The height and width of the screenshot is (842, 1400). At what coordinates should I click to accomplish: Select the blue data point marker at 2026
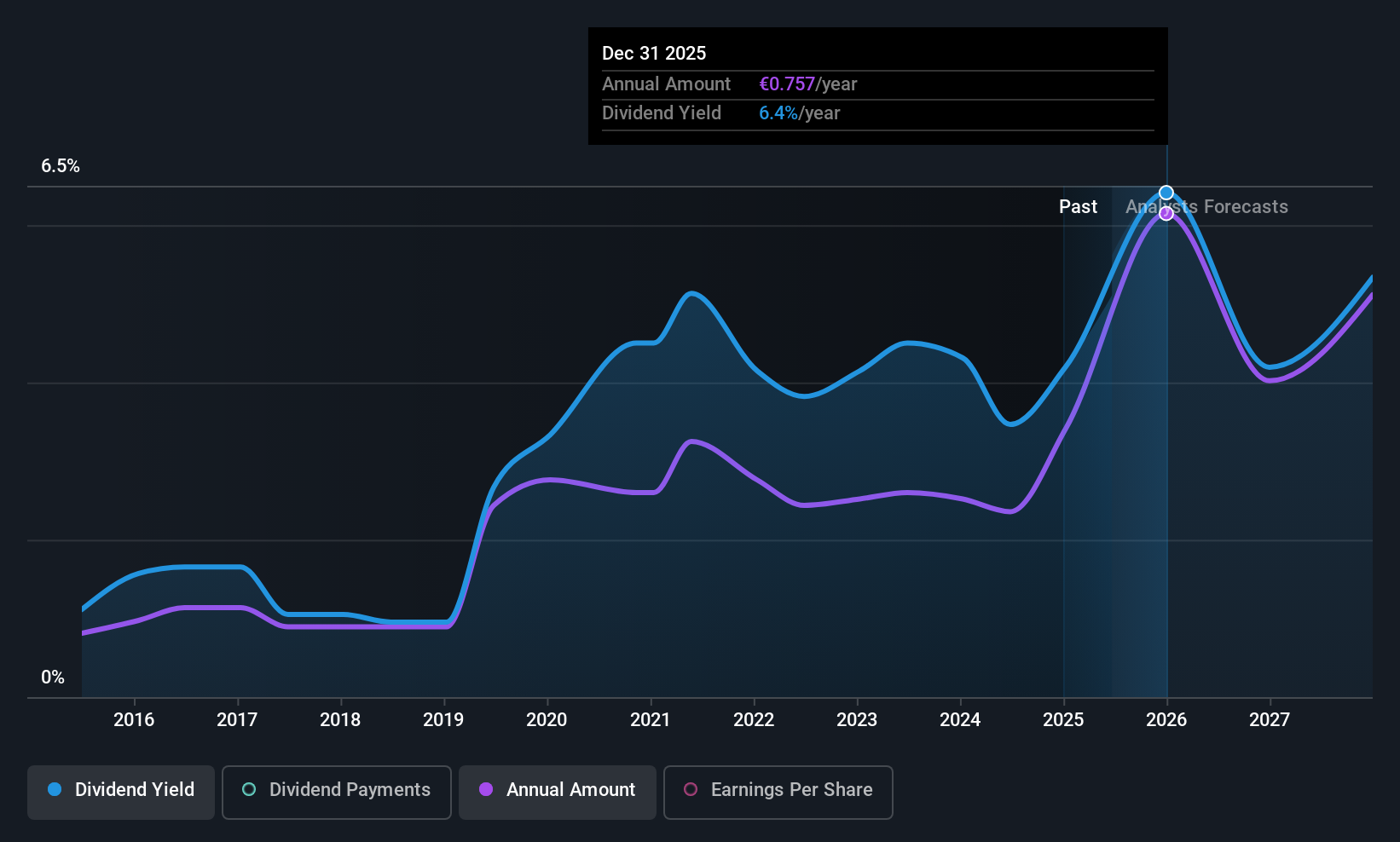(x=1166, y=193)
